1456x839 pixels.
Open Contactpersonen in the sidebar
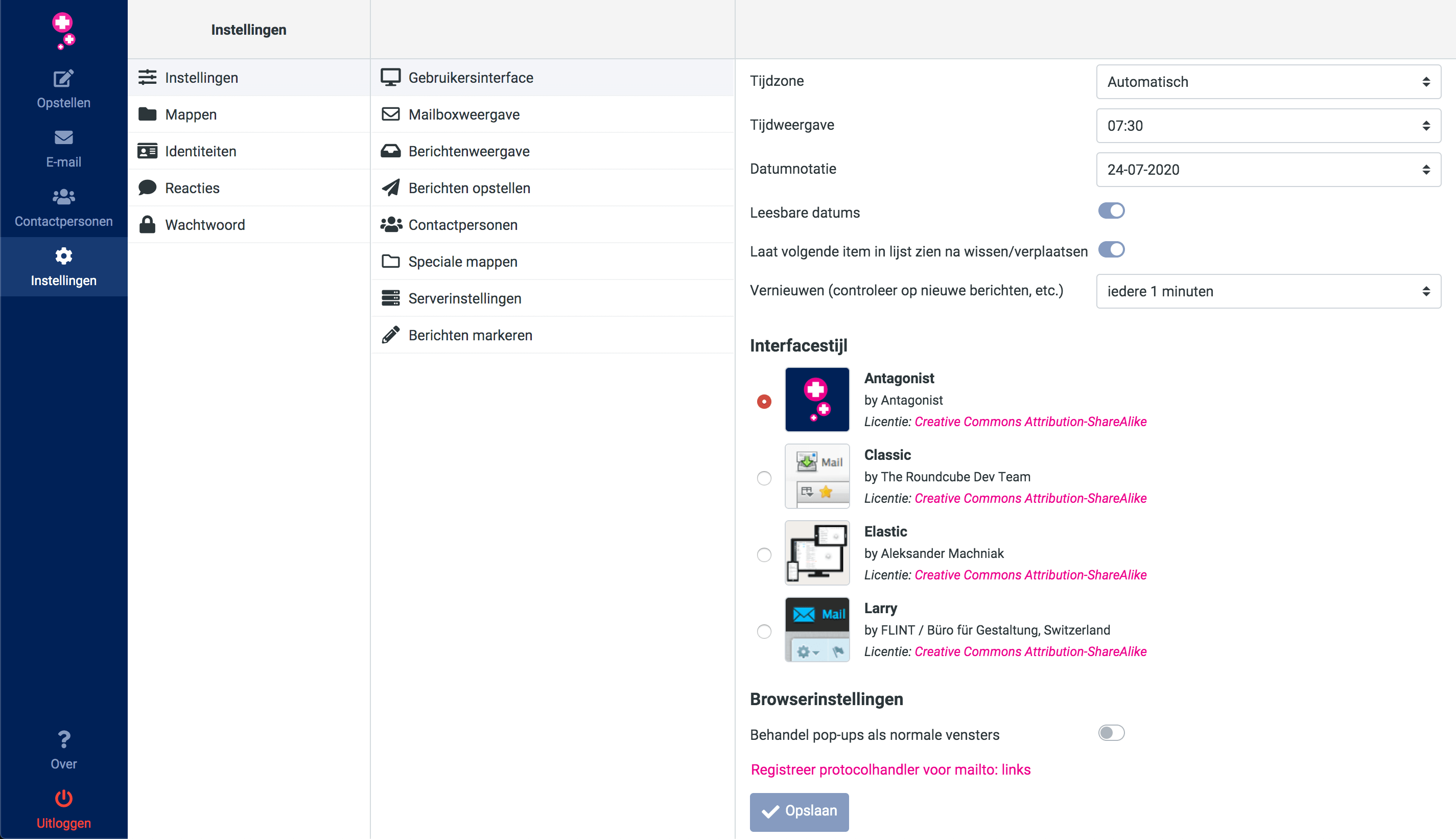coord(63,207)
